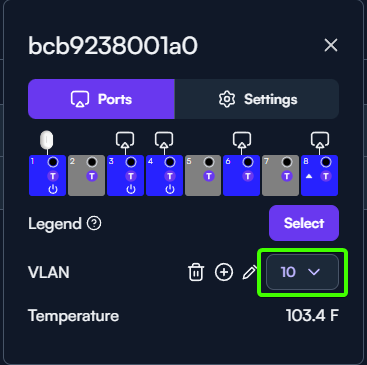Click the uplink arrow on port 8
Screen dimensions: 367x365
pos(309,176)
